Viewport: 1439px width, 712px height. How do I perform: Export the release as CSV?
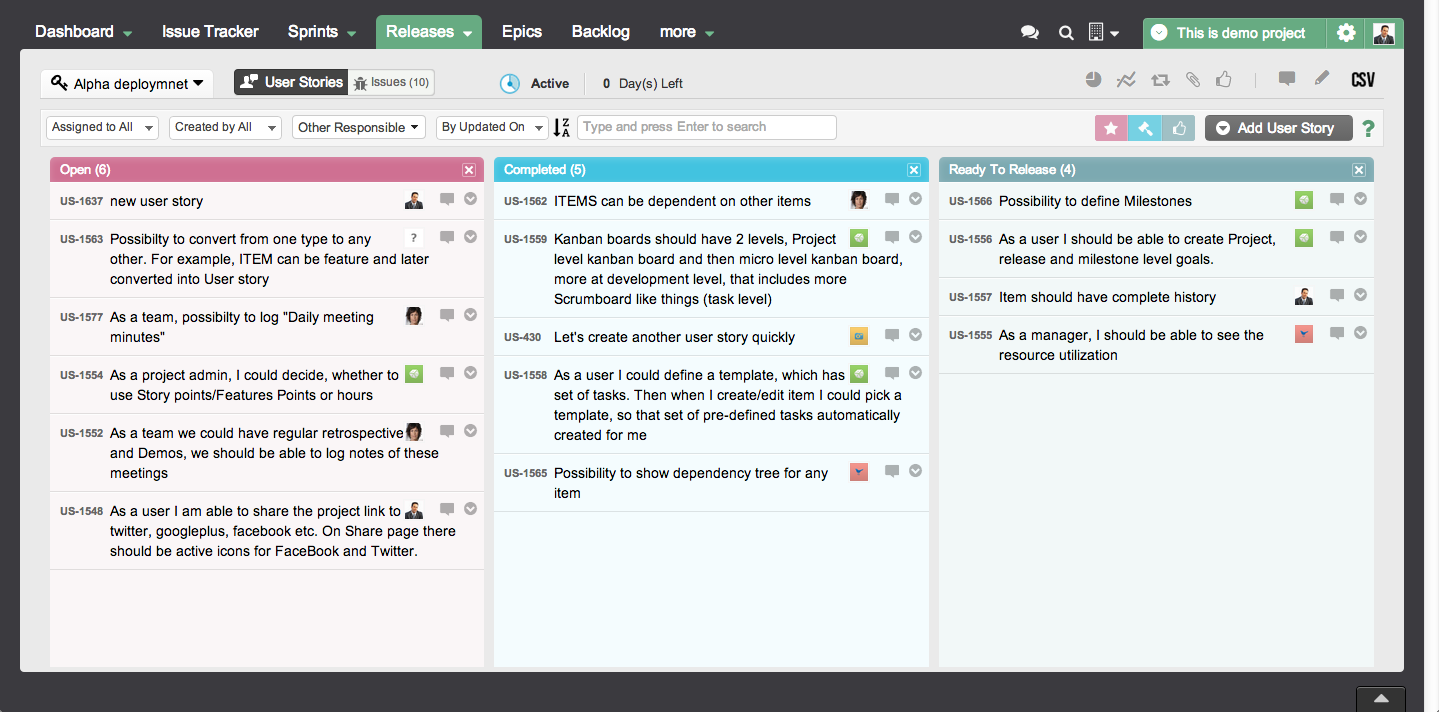pyautogui.click(x=1363, y=80)
